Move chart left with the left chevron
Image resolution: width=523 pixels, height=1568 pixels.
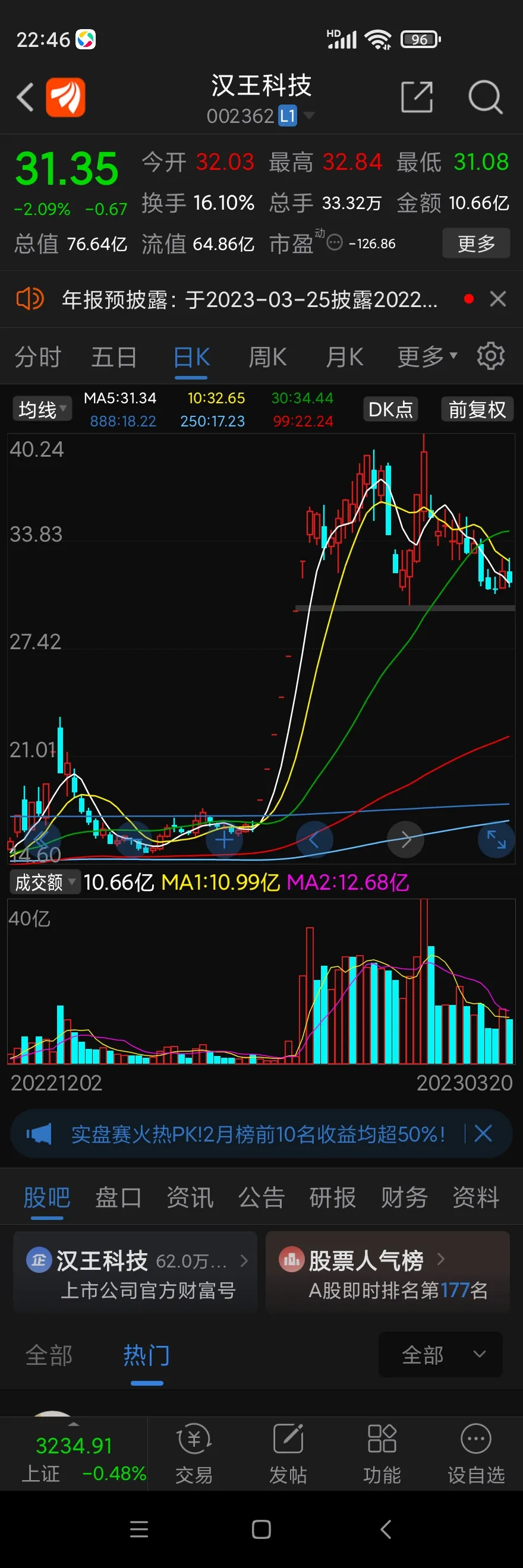(x=314, y=840)
